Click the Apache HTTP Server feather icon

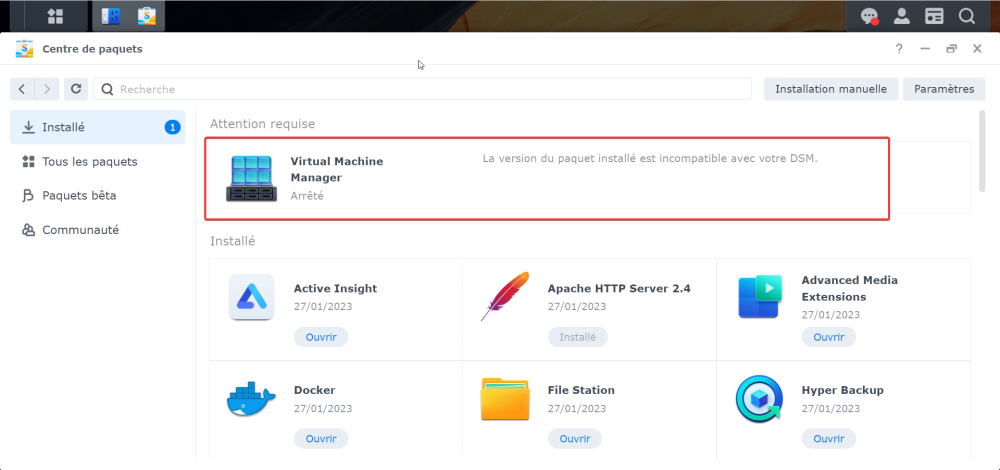[x=504, y=296]
